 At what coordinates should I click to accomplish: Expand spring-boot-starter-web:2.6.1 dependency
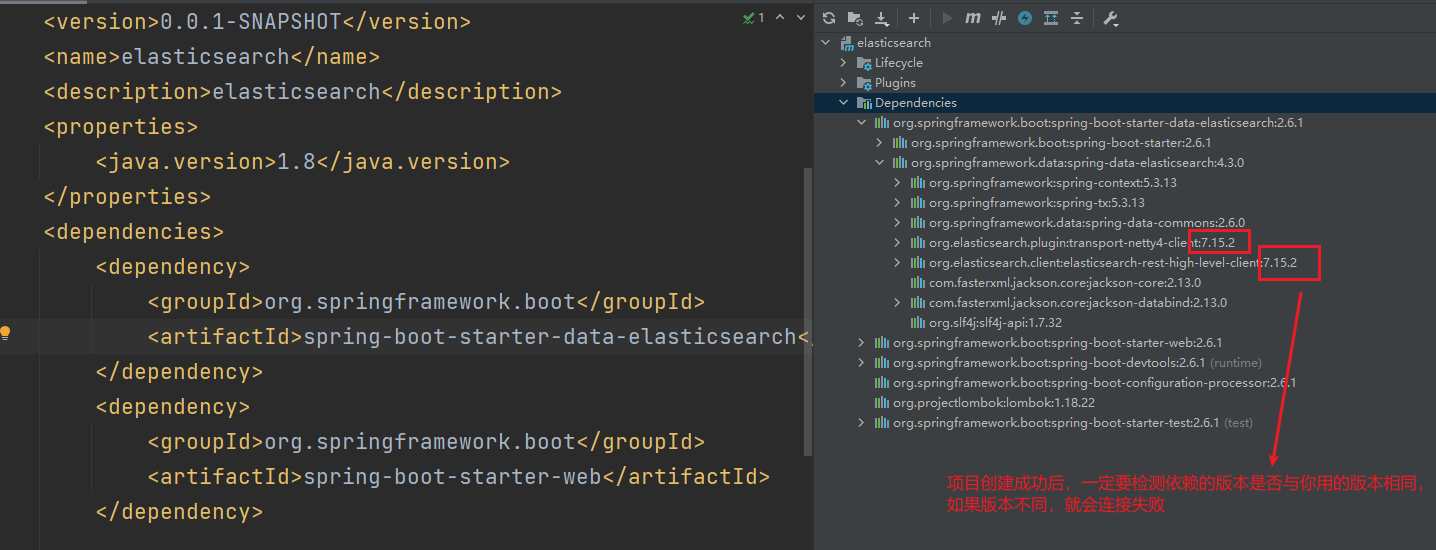click(861, 343)
